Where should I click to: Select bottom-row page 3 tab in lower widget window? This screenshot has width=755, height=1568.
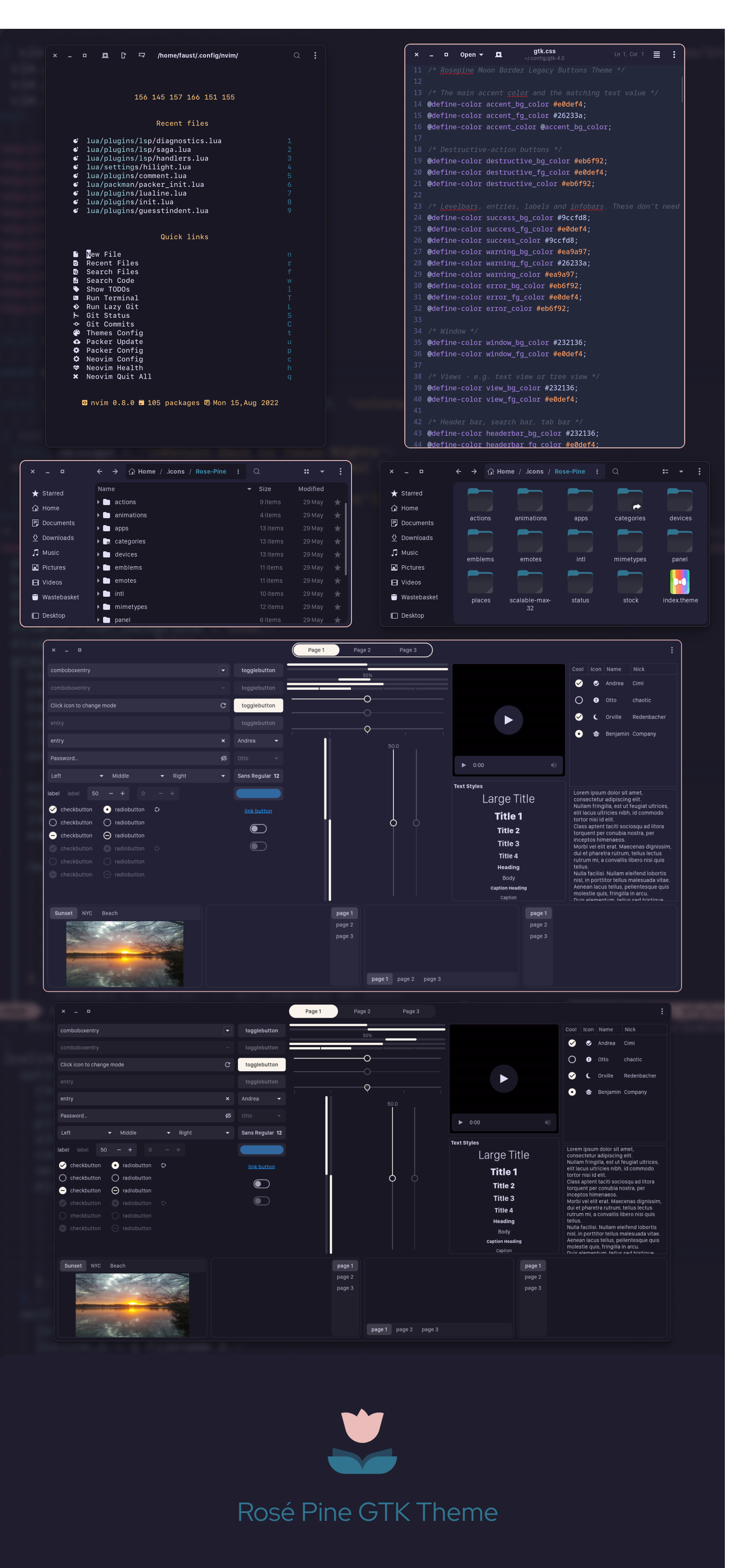(x=430, y=1329)
